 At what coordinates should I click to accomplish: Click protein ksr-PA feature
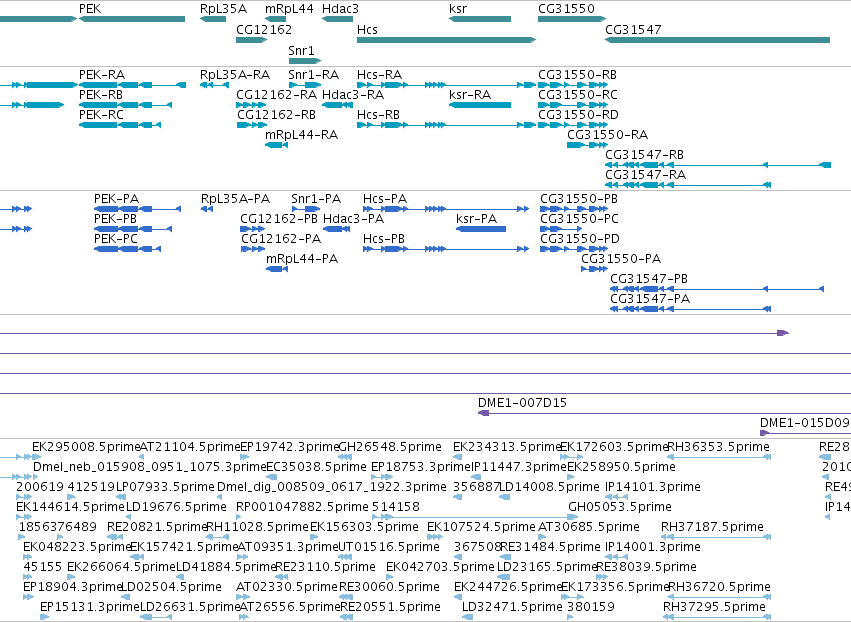tap(481, 229)
